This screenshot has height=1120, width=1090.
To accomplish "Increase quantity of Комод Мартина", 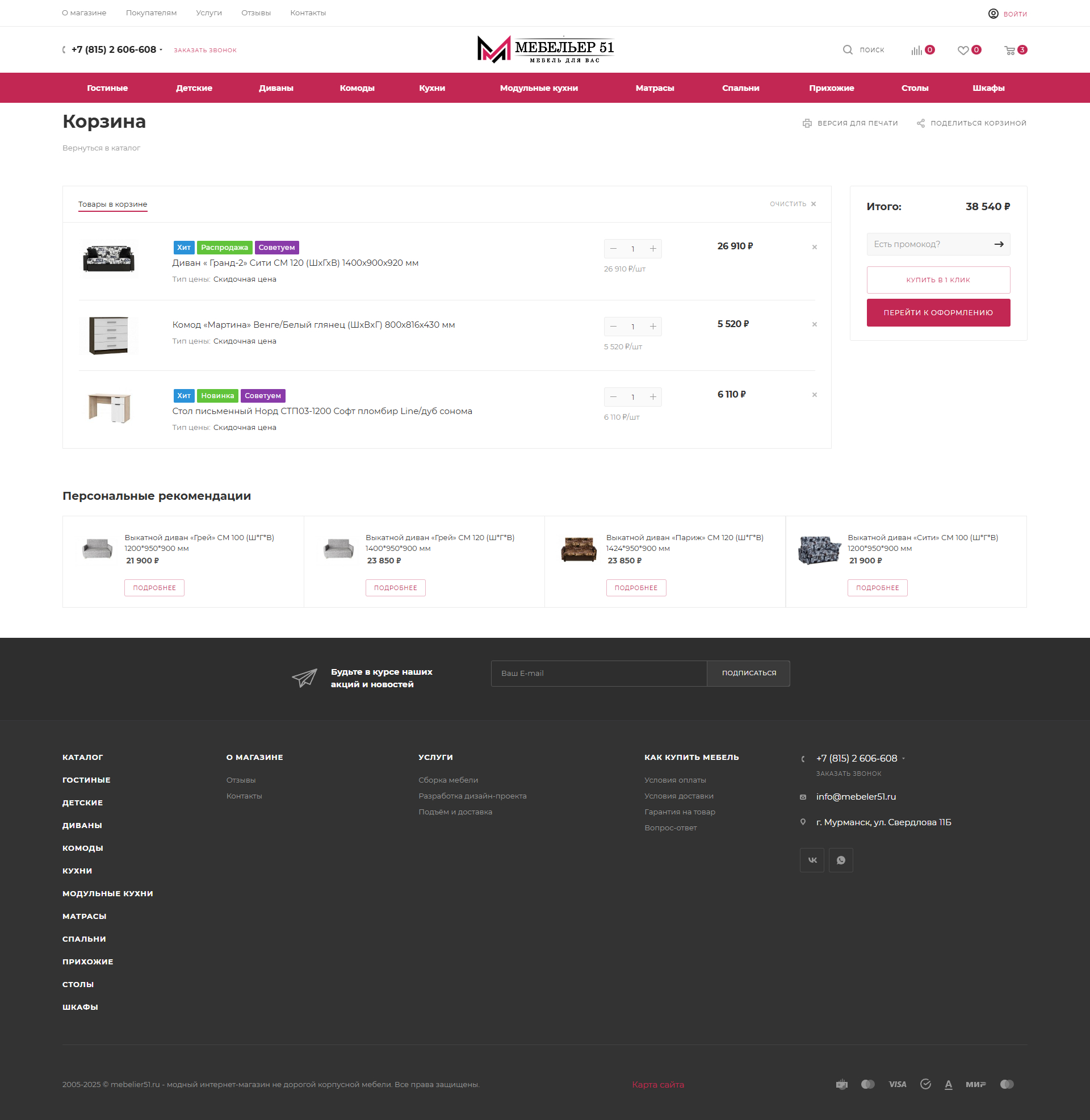I will 653,327.
